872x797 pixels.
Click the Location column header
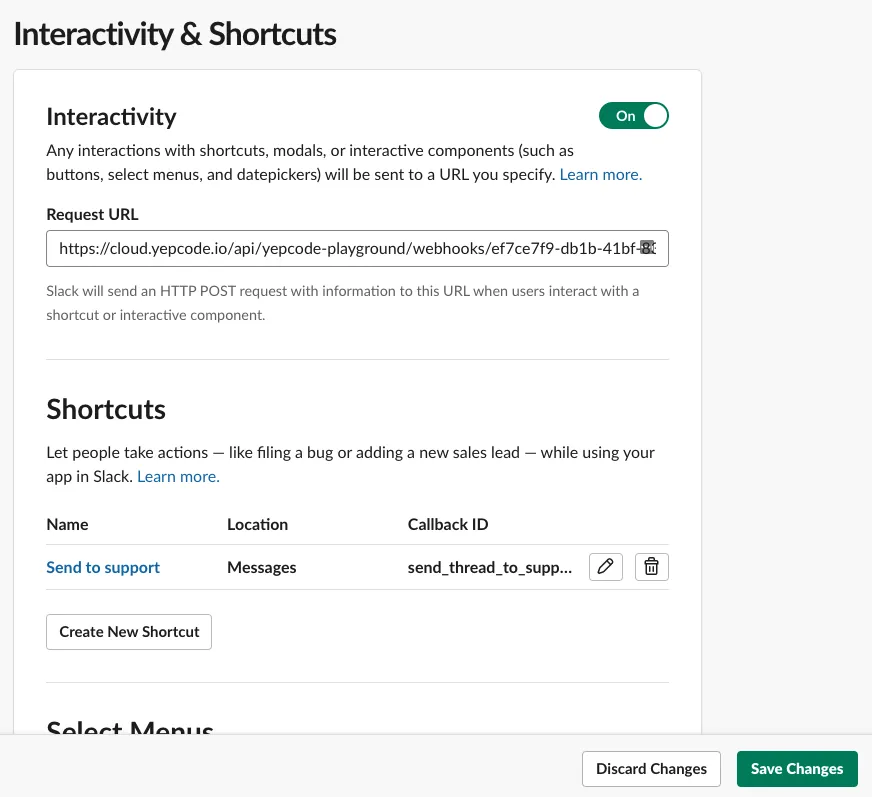[x=257, y=524]
